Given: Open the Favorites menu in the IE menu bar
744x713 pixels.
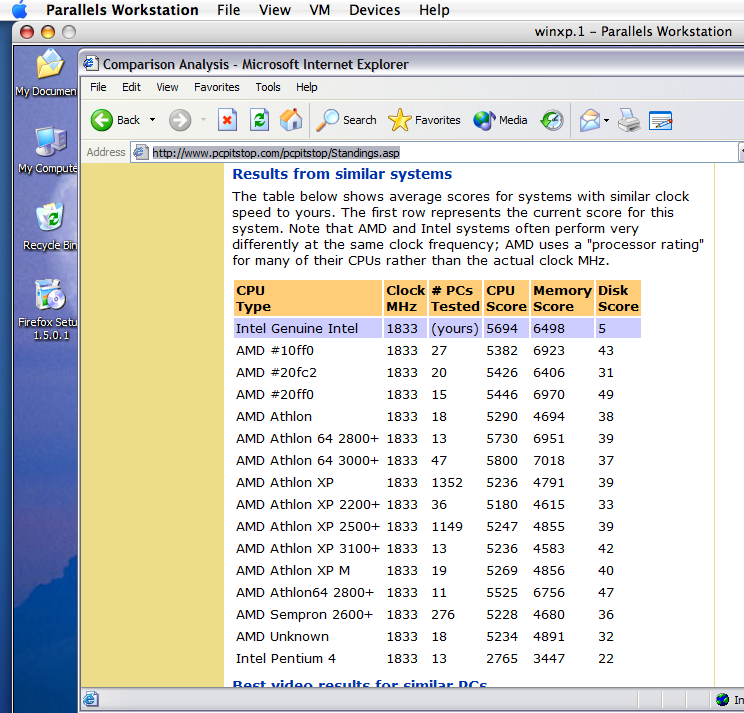Looking at the screenshot, I should 216,87.
